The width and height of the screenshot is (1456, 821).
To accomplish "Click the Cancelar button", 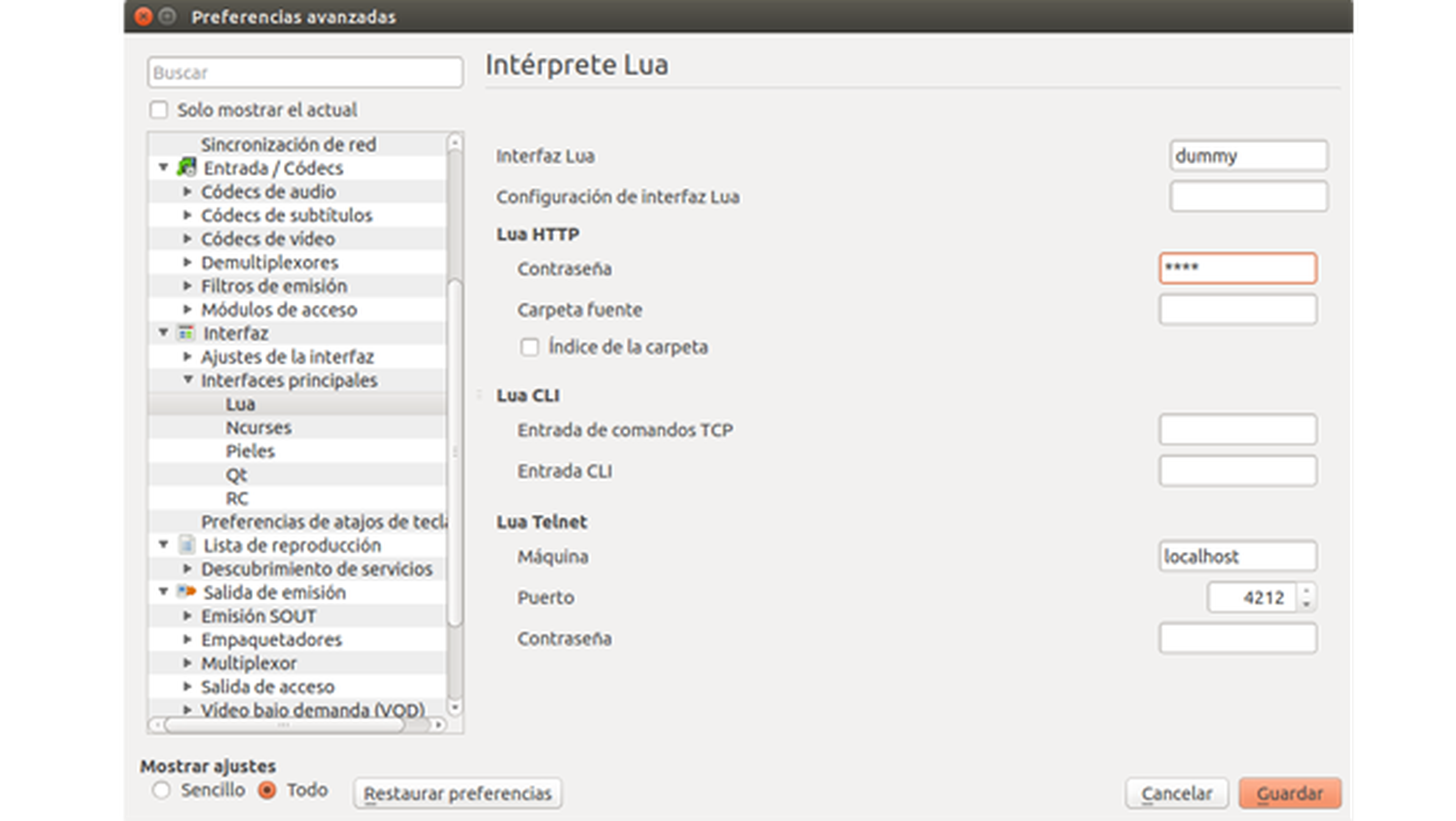I will click(1177, 793).
